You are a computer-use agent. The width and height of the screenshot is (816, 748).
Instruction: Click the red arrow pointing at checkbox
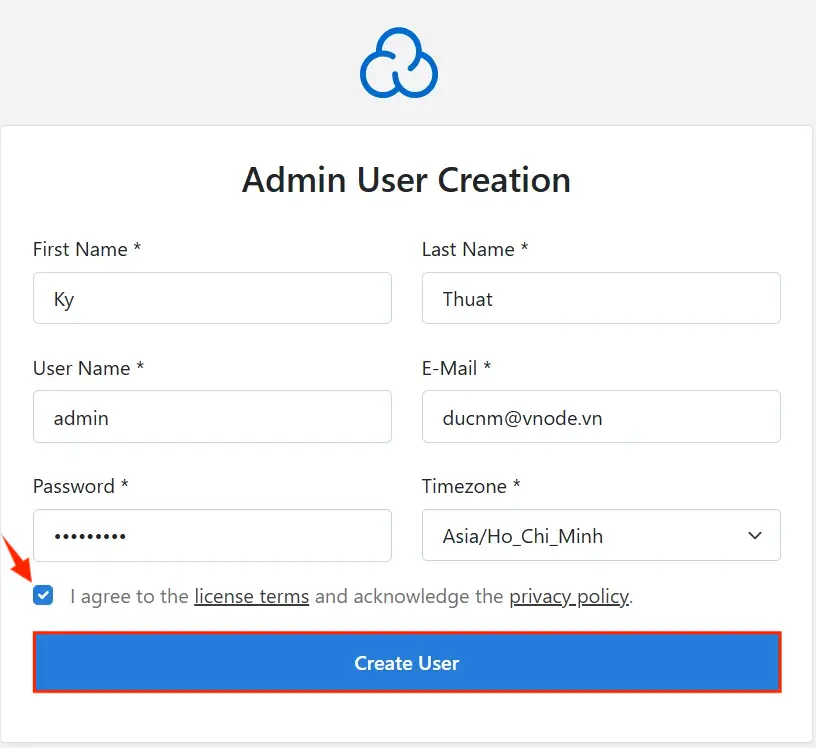click(17, 558)
